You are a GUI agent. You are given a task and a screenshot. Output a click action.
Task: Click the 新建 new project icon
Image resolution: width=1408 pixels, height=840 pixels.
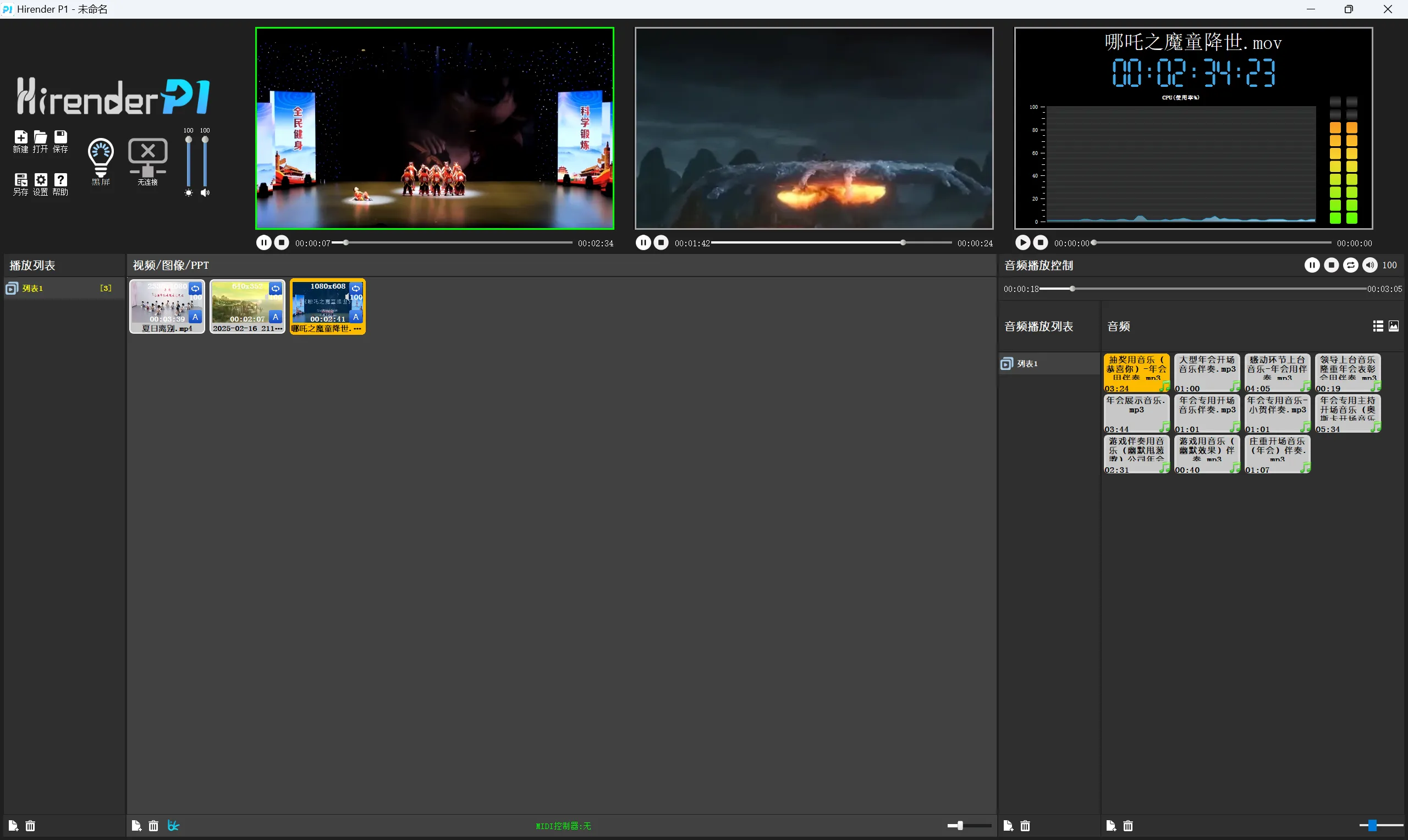pos(20,137)
